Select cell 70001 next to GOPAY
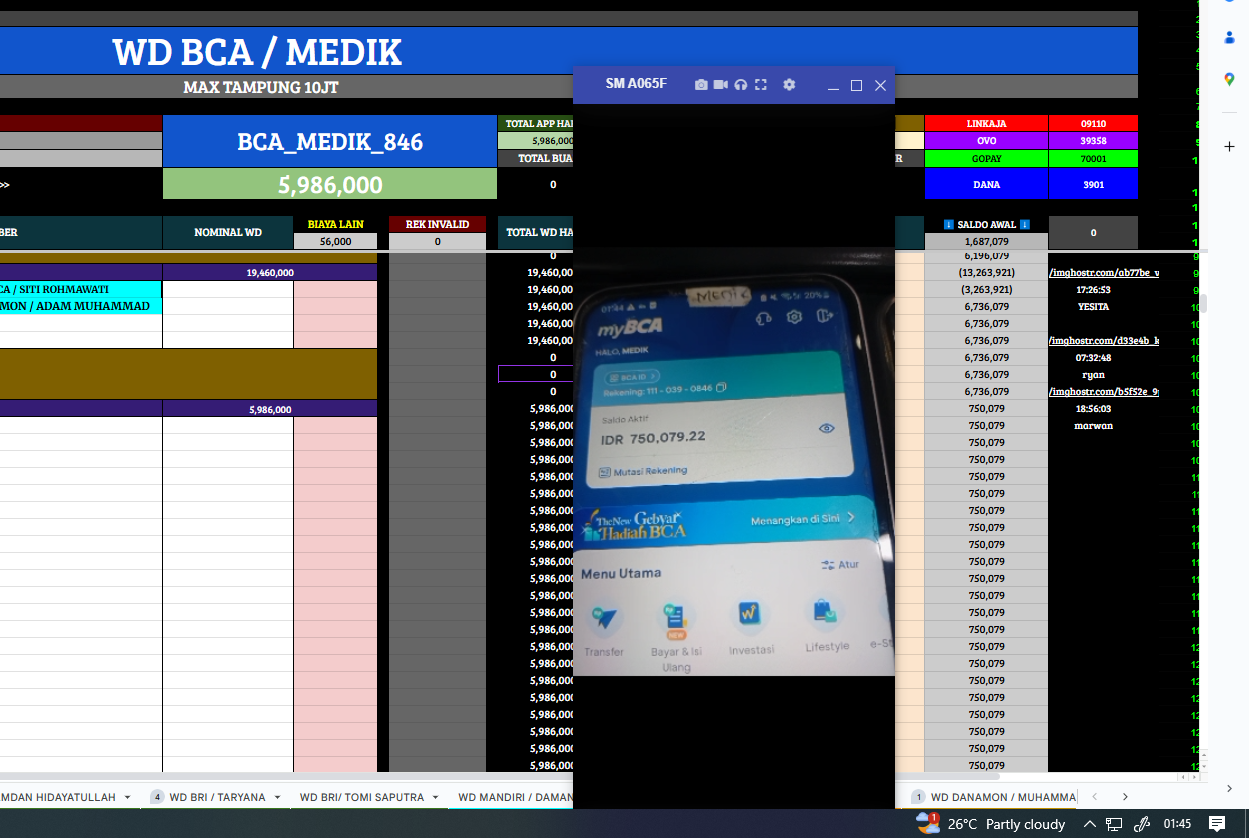 pyautogui.click(x=1093, y=158)
